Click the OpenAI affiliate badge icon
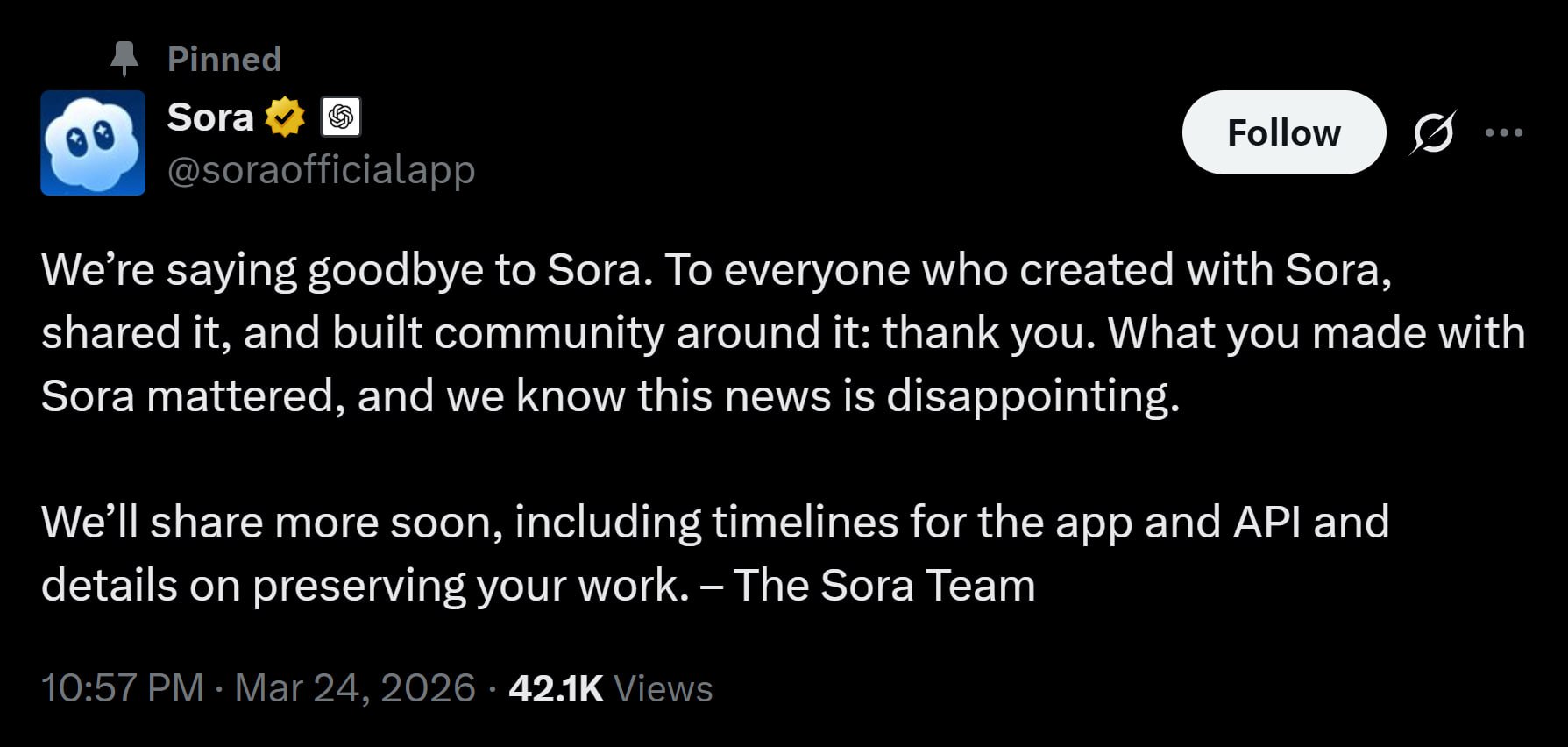The width and height of the screenshot is (1568, 747). tap(341, 117)
